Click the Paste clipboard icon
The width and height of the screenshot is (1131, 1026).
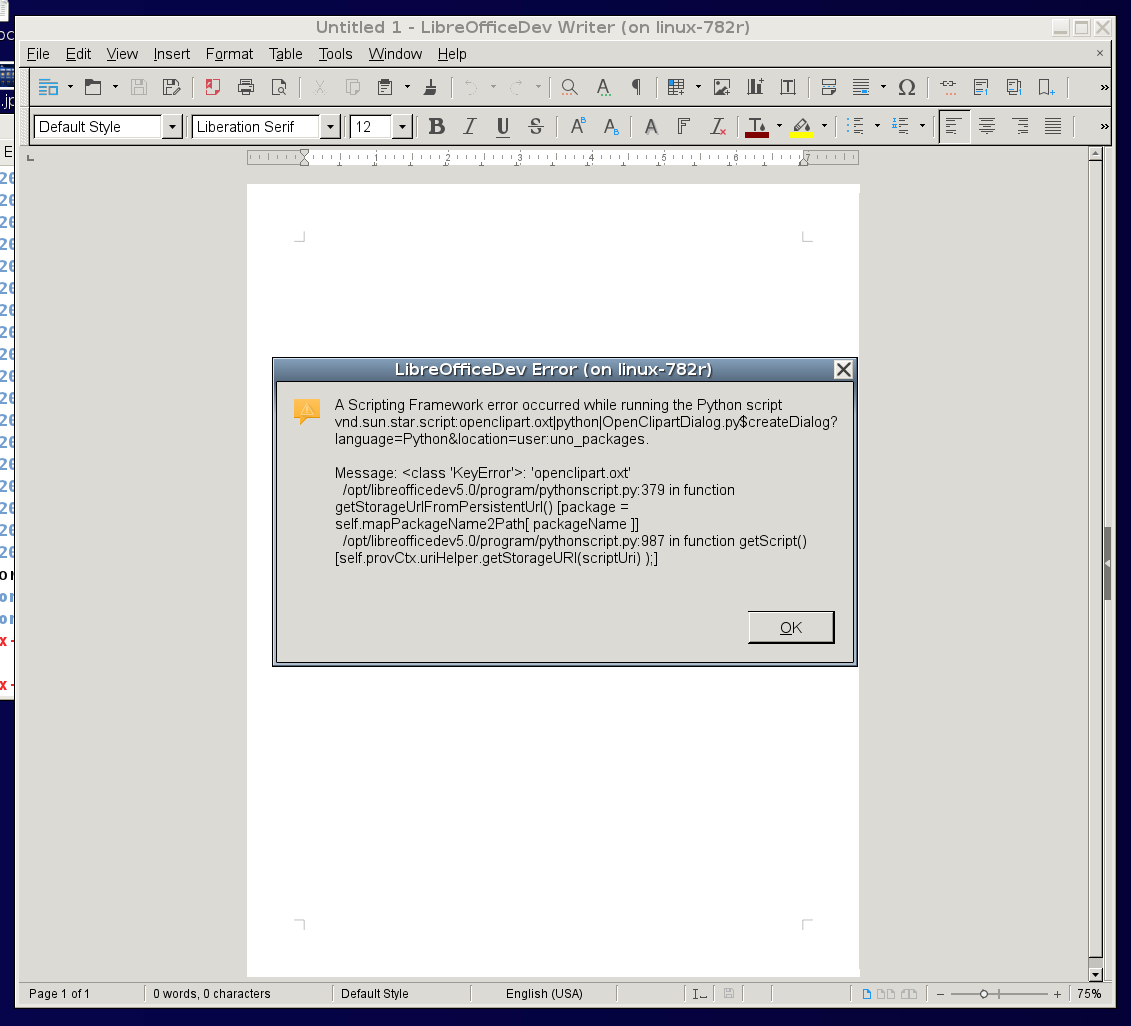tap(385, 87)
